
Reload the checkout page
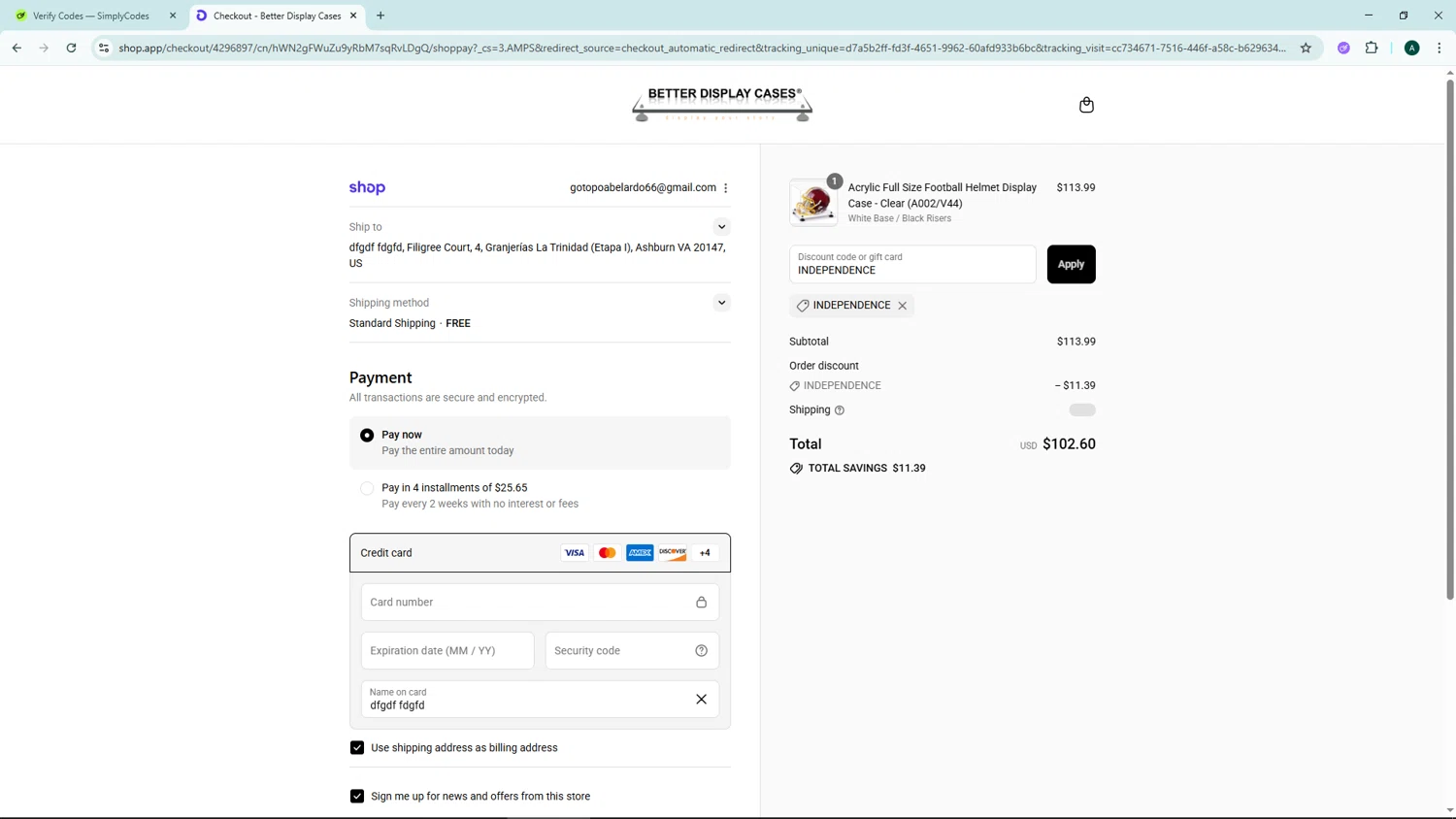[x=71, y=48]
